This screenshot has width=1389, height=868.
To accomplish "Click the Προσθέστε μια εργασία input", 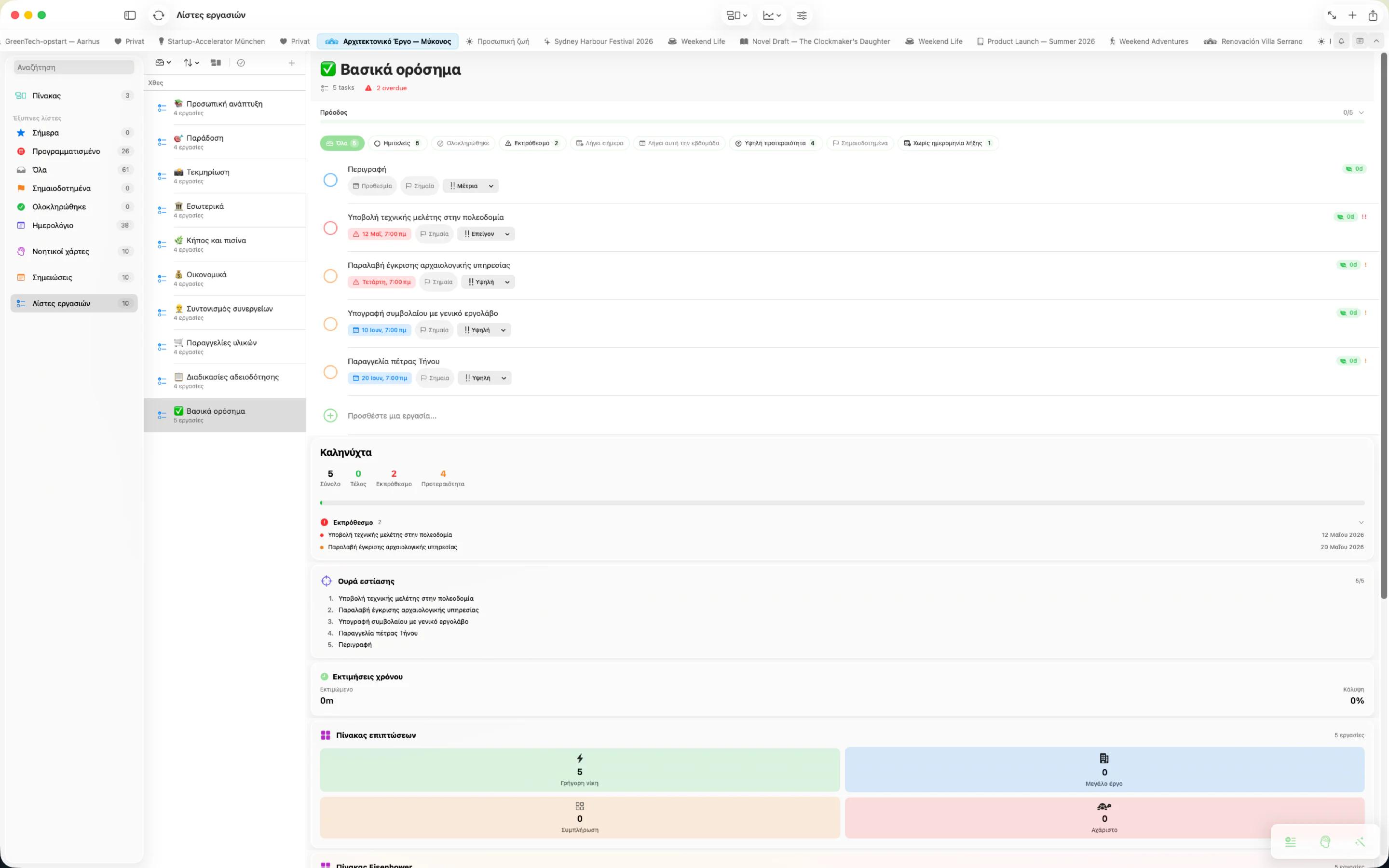I will click(x=392, y=416).
